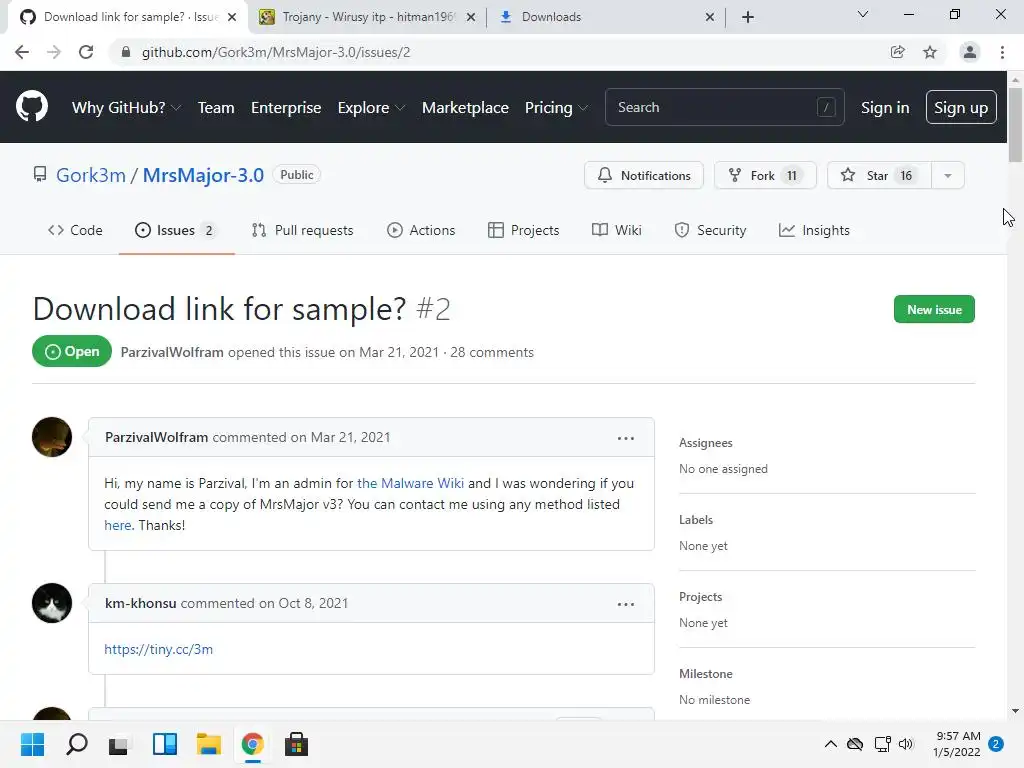Open the Enterprise page

(x=286, y=108)
